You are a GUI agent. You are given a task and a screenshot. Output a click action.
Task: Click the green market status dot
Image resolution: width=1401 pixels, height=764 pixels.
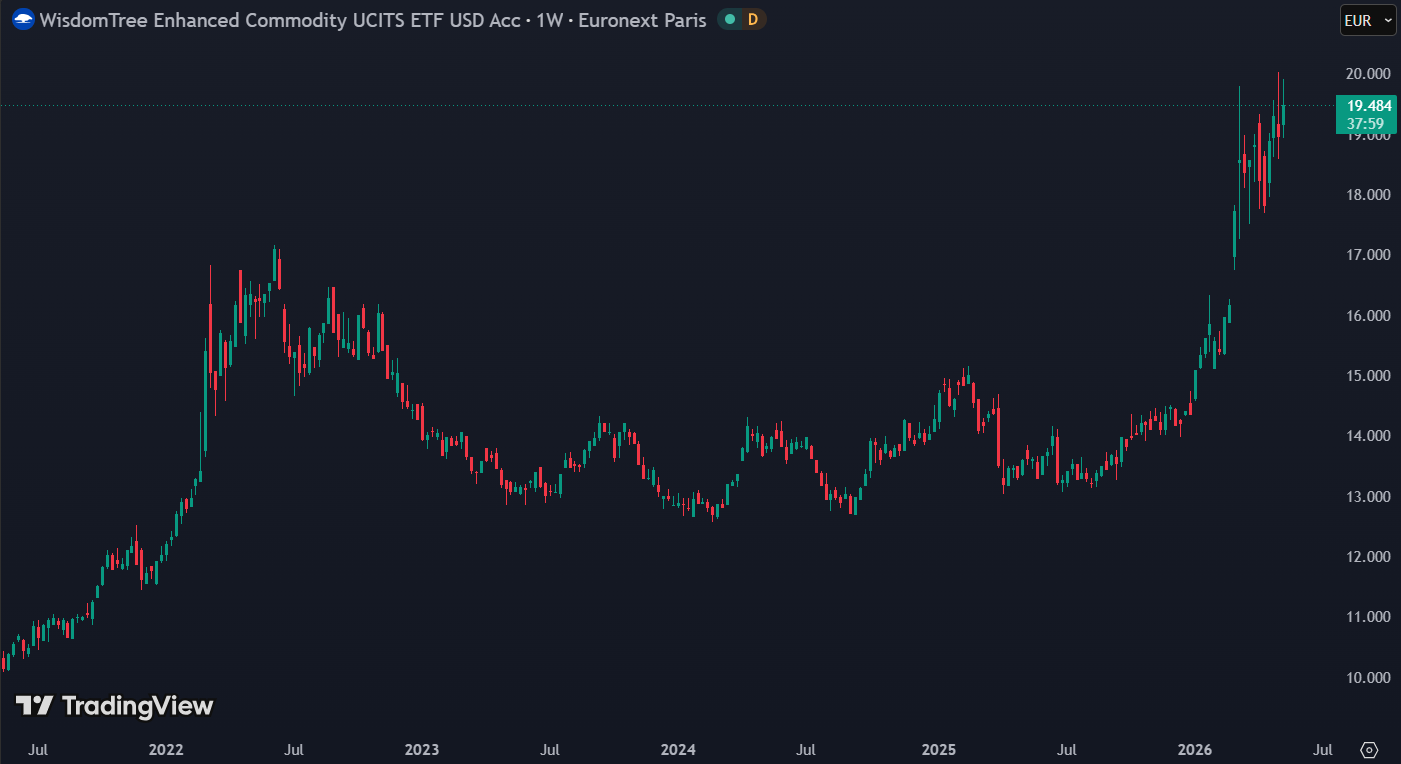731,19
